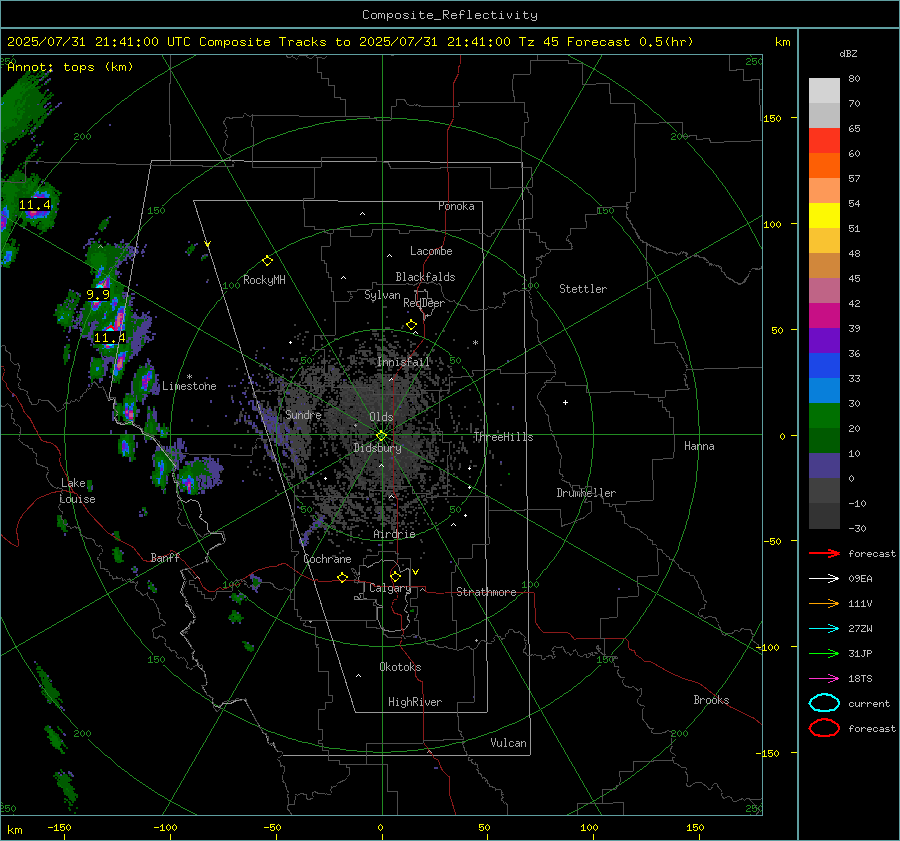Click the Stettler town label

coord(583,289)
